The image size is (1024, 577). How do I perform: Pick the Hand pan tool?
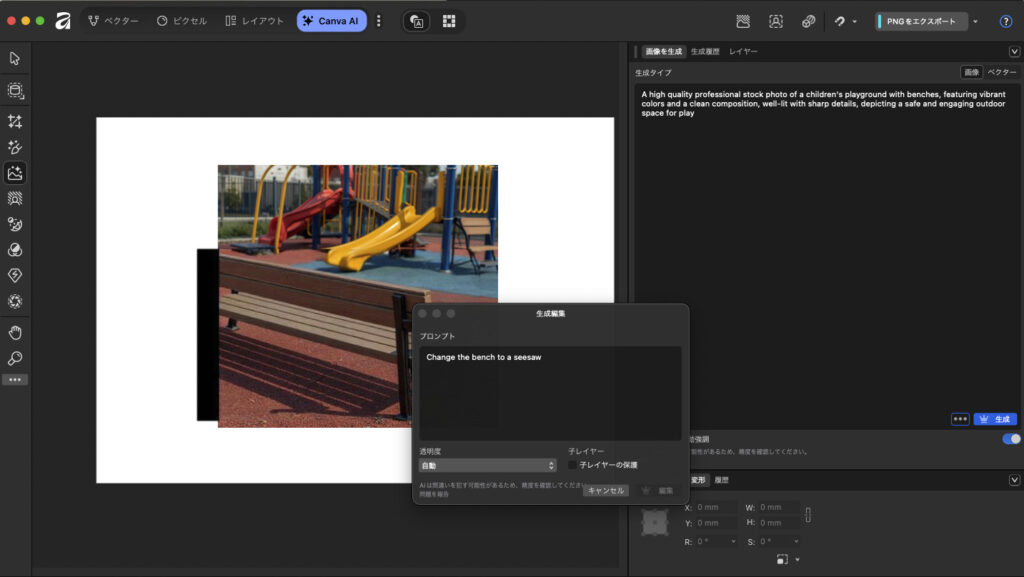tap(15, 332)
